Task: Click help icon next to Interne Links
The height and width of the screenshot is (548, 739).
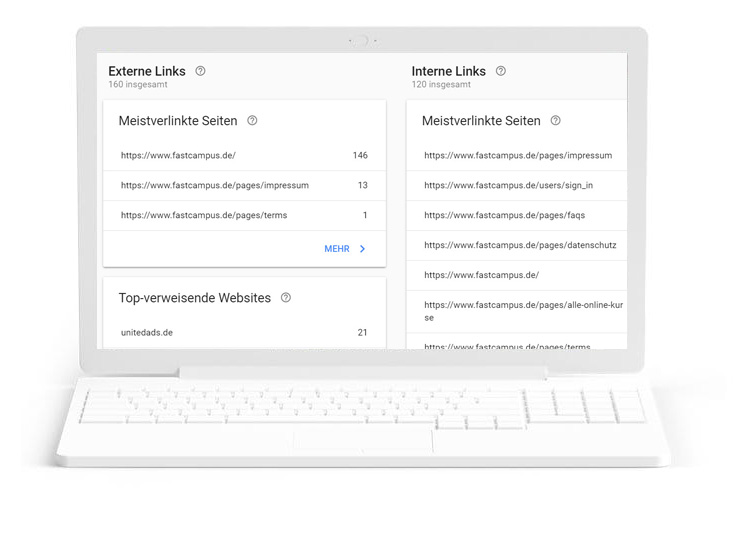Action: point(501,71)
